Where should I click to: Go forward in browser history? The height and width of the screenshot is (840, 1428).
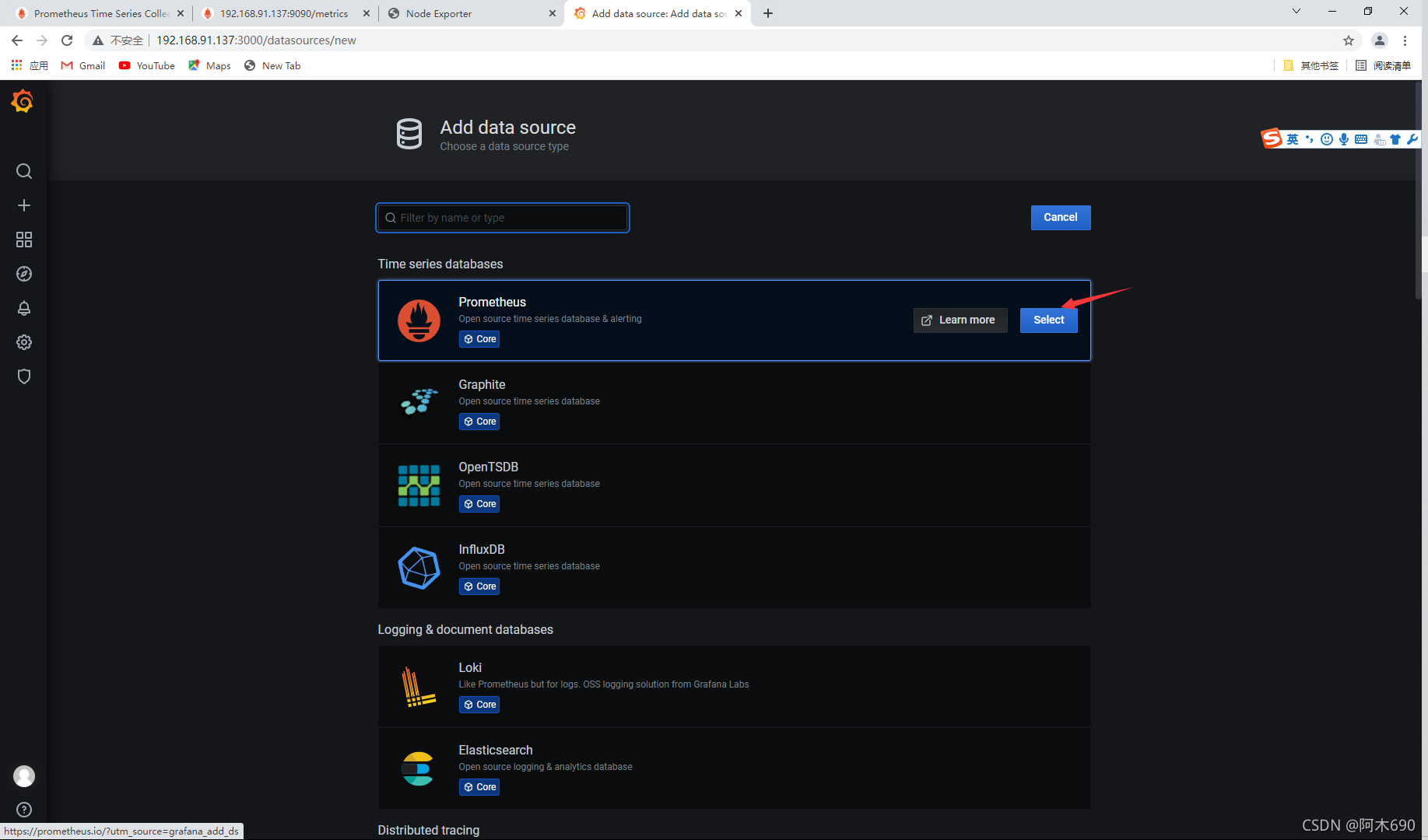(42, 40)
